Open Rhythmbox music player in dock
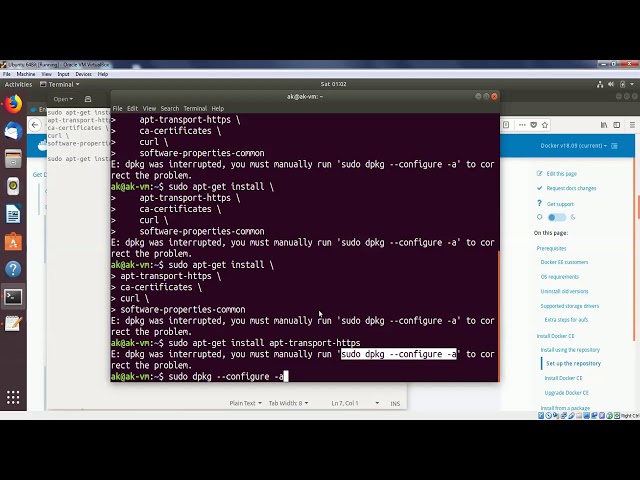Viewport: 640px width, 480px height. tap(13, 186)
